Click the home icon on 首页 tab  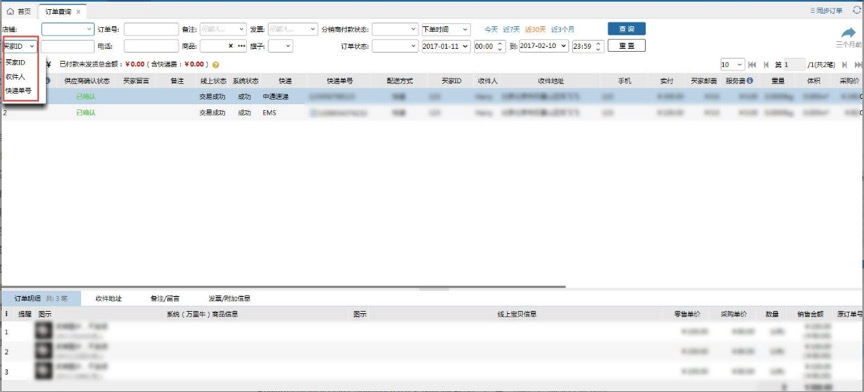tap(10, 11)
